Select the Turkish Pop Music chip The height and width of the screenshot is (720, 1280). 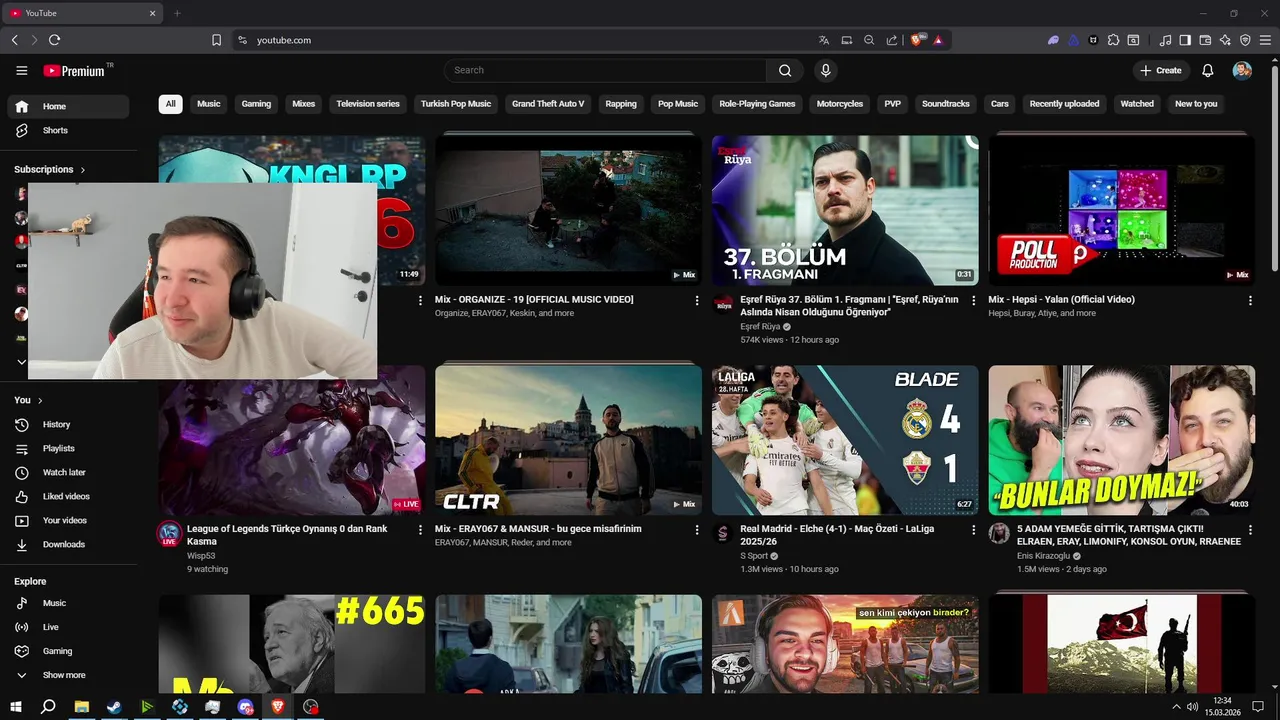(456, 104)
